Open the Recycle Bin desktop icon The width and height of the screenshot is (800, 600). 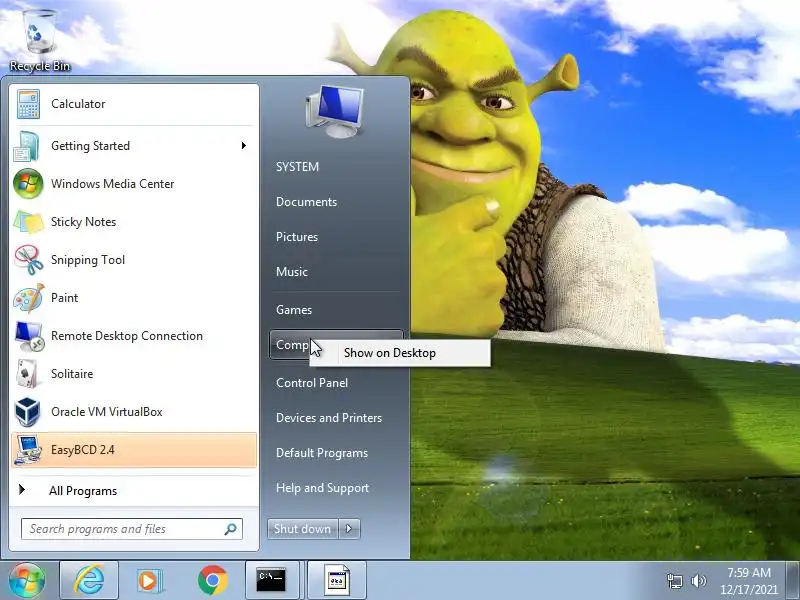point(39,40)
